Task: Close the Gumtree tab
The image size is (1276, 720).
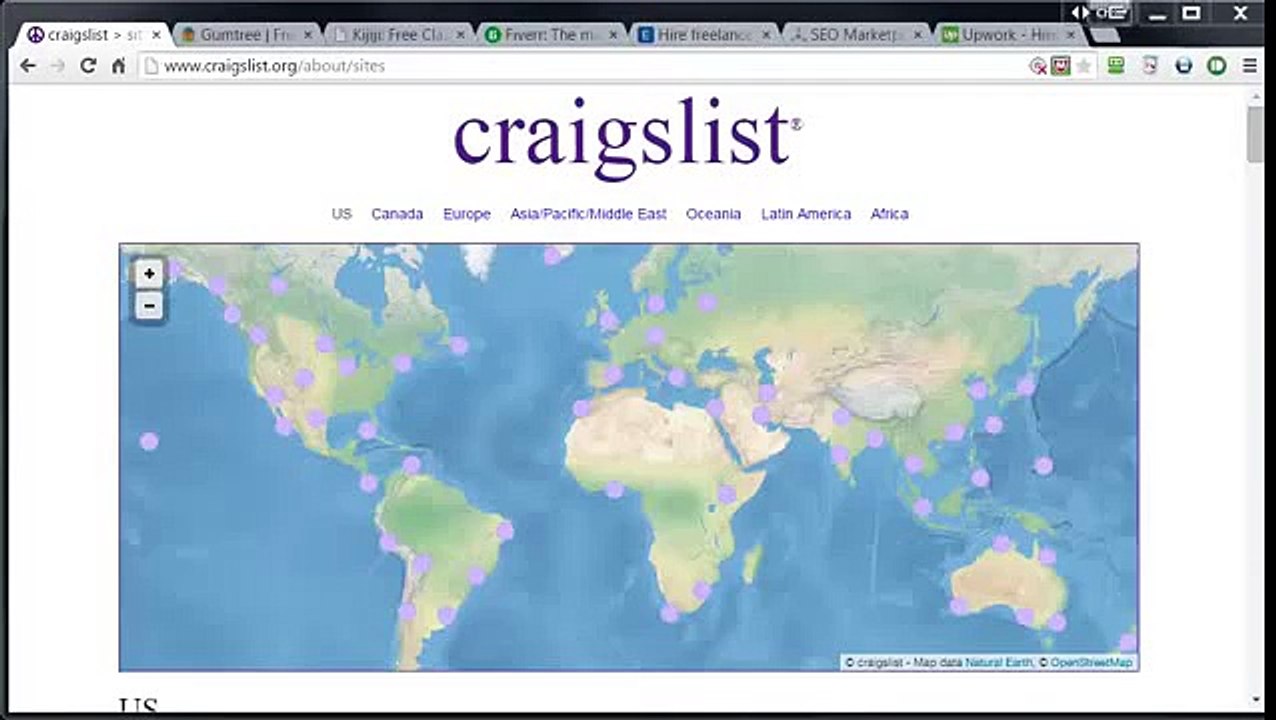Action: 308,35
